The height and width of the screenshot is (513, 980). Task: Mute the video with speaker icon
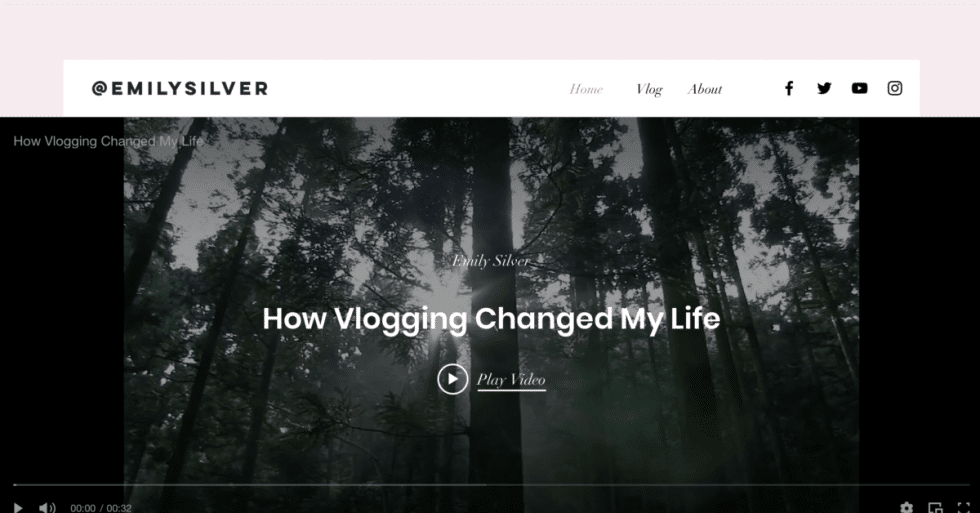pos(47,508)
